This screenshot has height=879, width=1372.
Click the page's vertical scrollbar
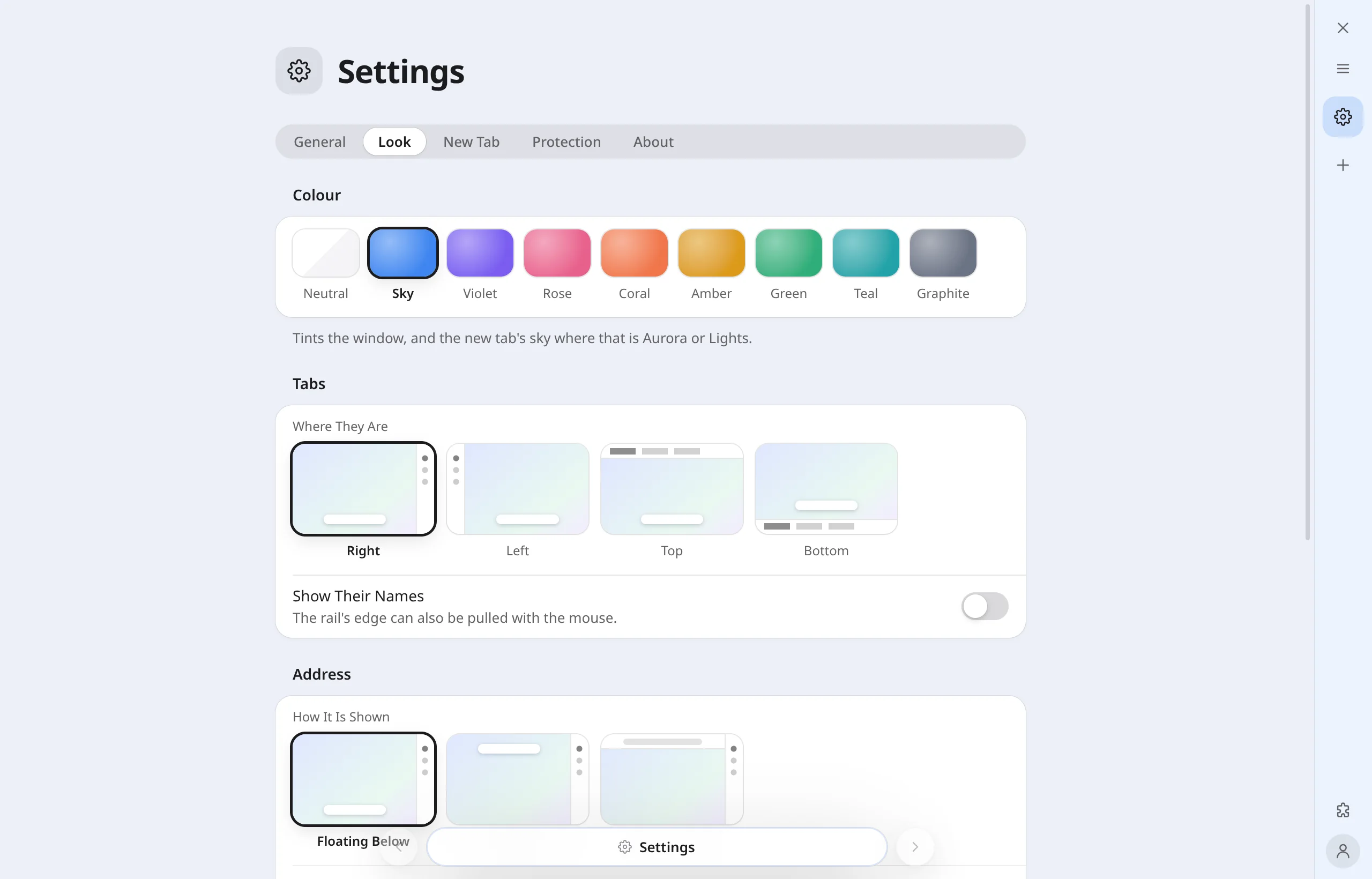coord(1307,272)
